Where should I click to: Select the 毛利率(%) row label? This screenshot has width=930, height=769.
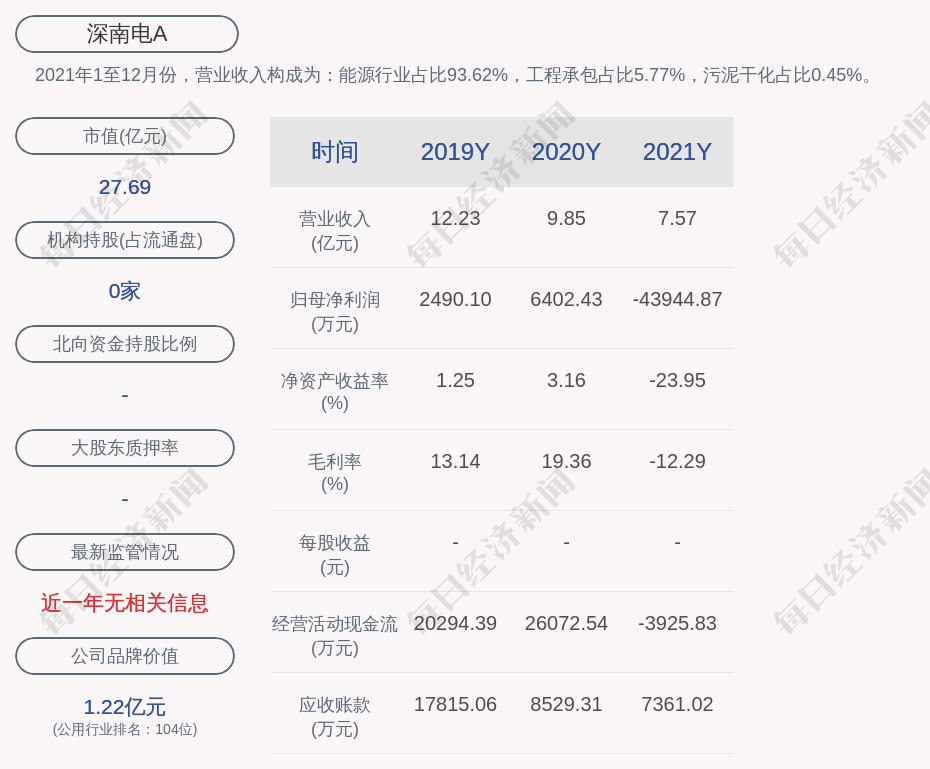click(x=335, y=473)
